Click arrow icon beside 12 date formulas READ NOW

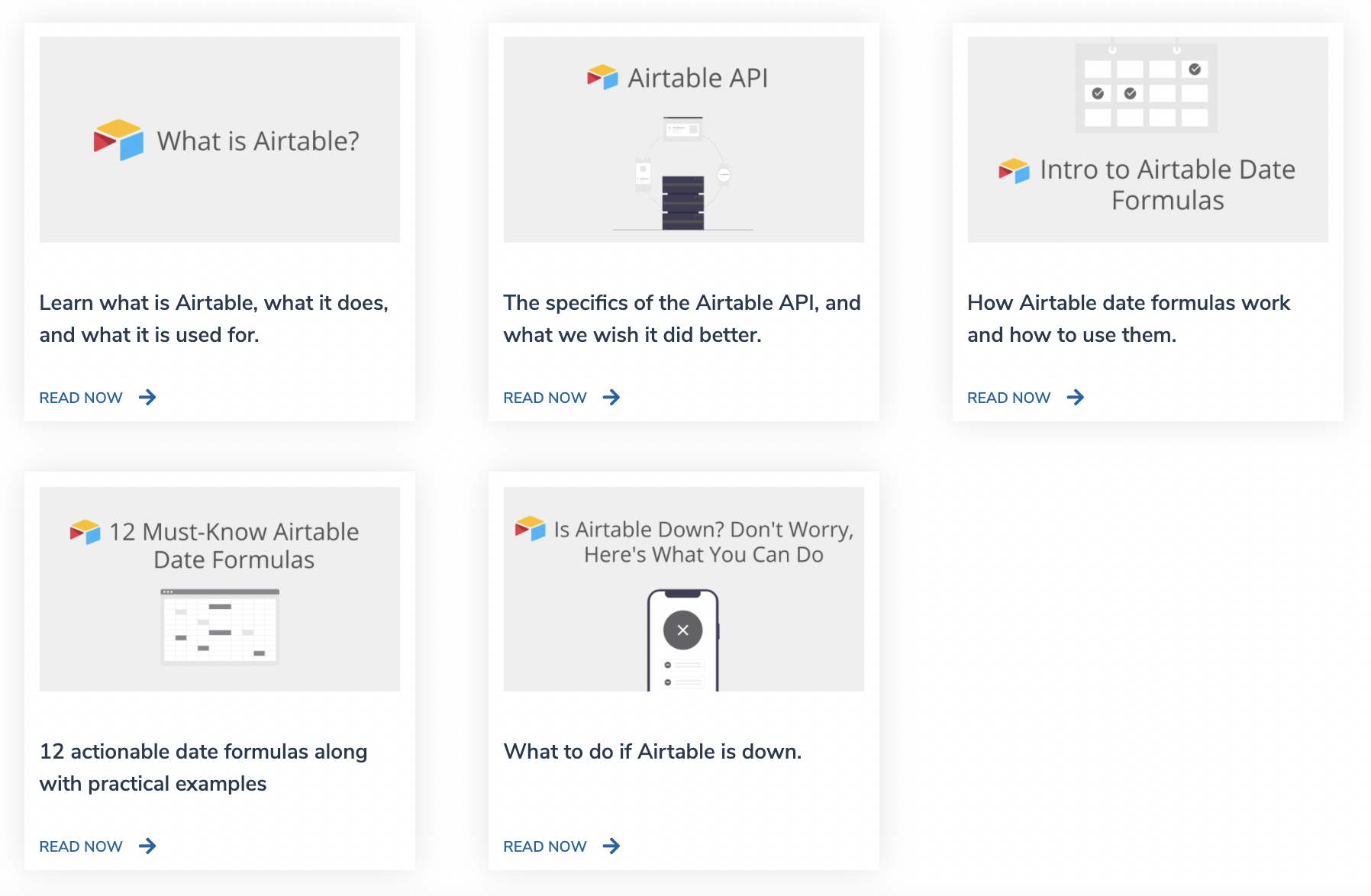(147, 846)
